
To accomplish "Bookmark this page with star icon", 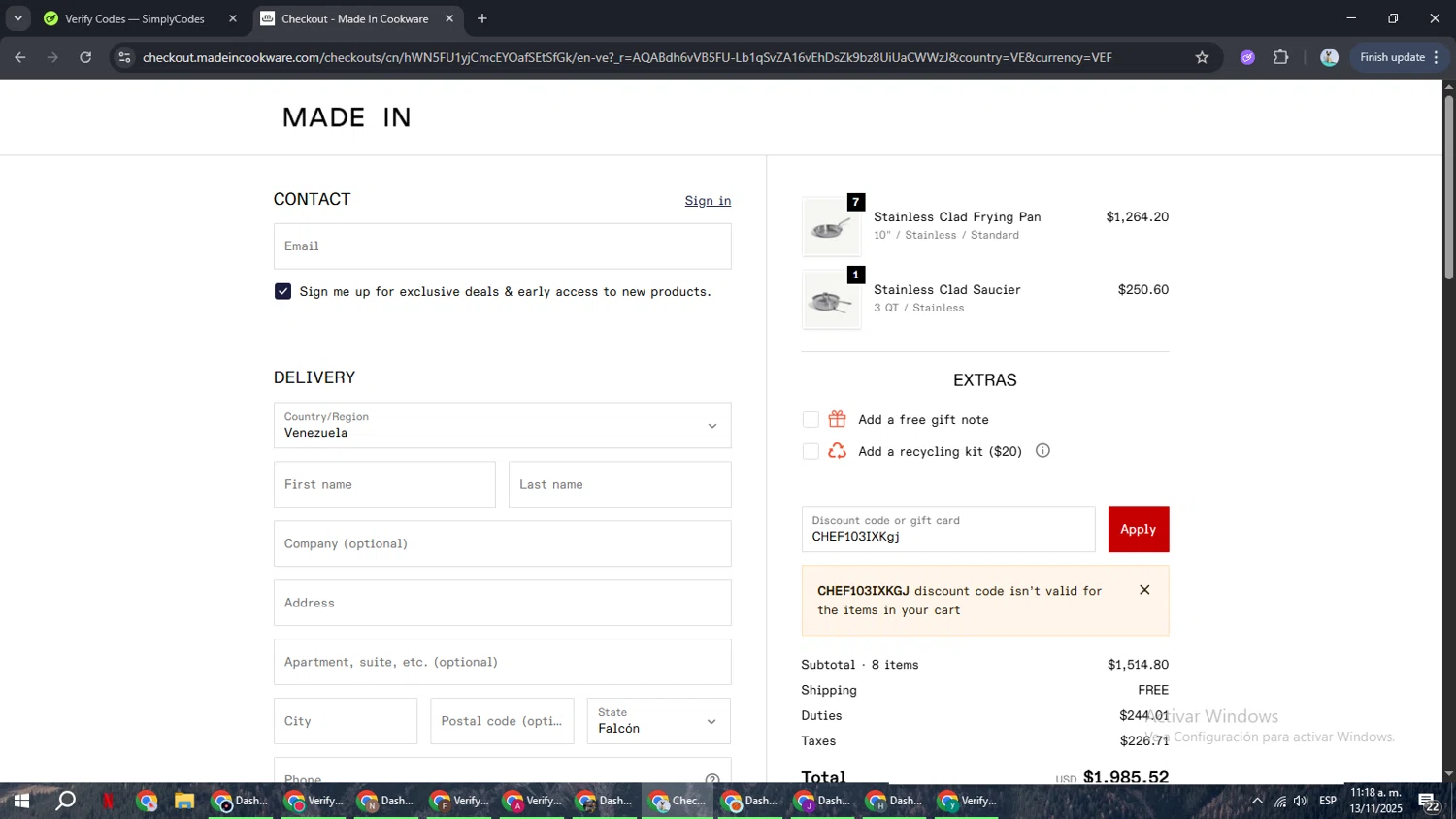I will [x=1202, y=57].
